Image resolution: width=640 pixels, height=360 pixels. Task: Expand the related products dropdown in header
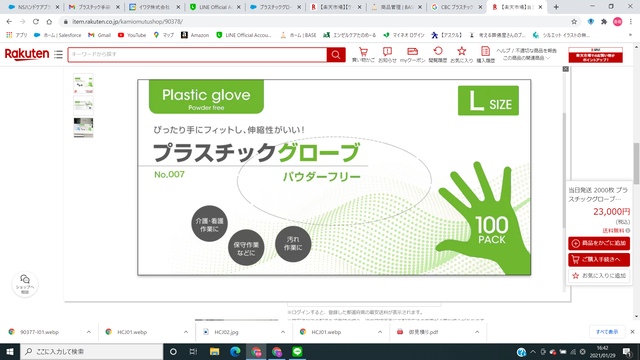(527, 58)
